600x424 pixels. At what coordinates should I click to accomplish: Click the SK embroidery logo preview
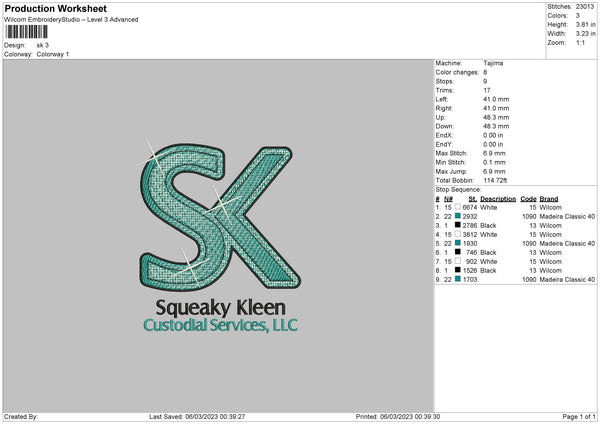tap(220, 216)
